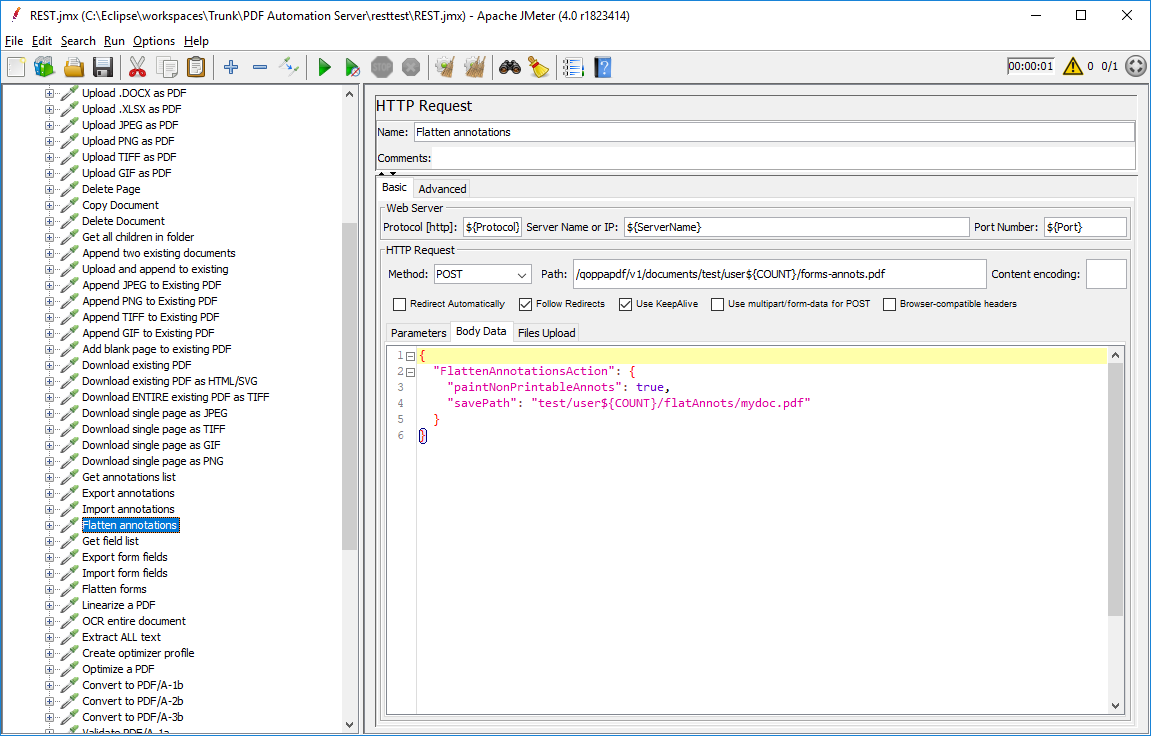Click the New test plan icon

pyautogui.click(x=16, y=68)
